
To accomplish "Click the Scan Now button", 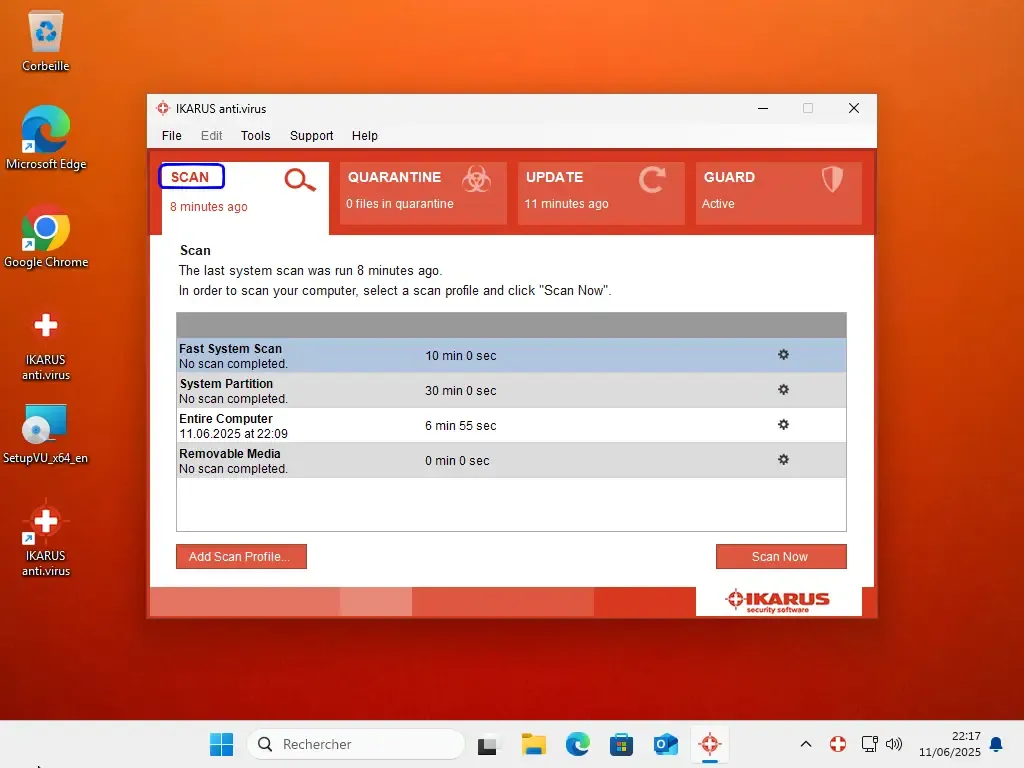I will pyautogui.click(x=781, y=556).
